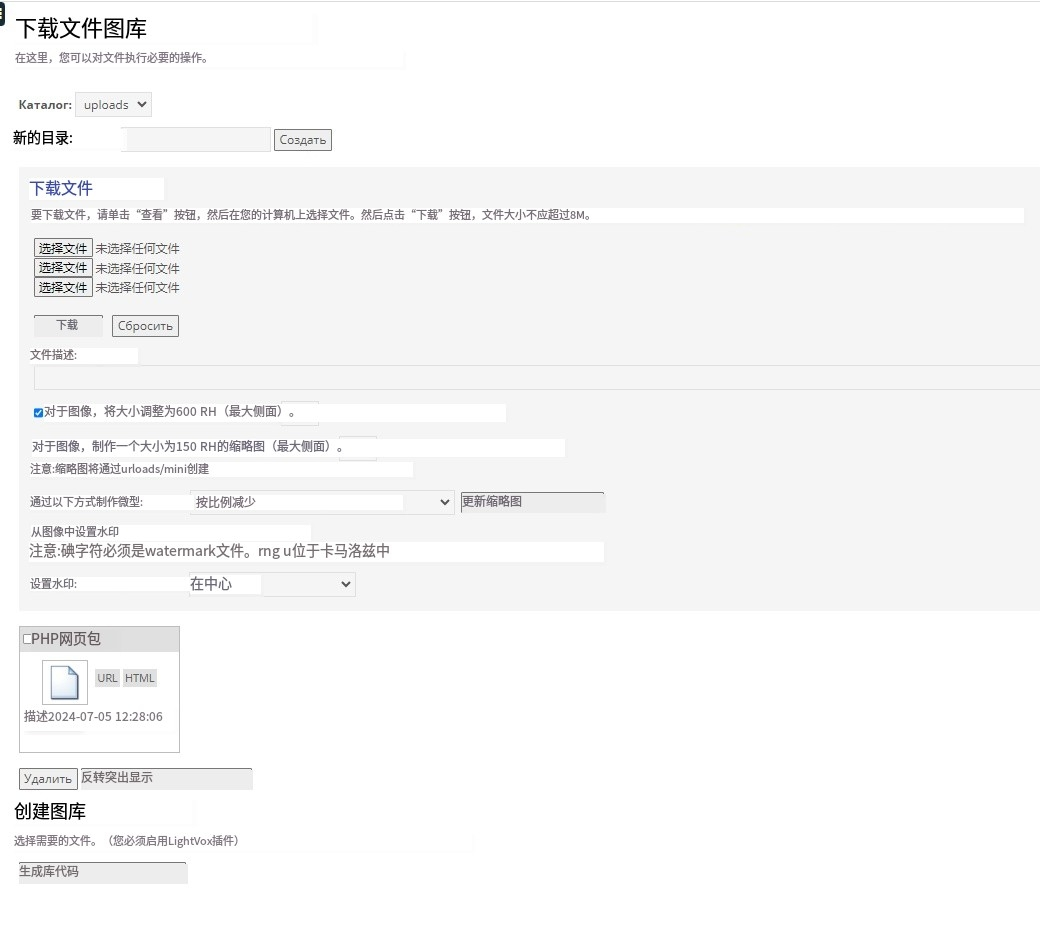Image resolution: width=1040 pixels, height=943 pixels.
Task: Copy the file's URL link button
Action: pyautogui.click(x=107, y=678)
